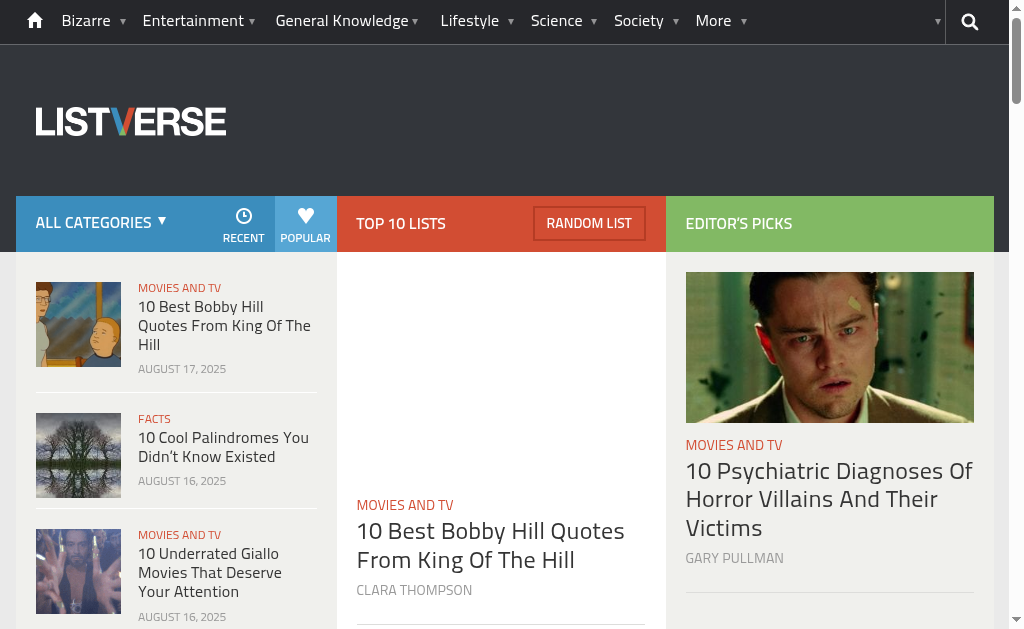Viewport: 1024px width, 629px height.
Task: Open 10 Underrated Giallo Movies article
Action: click(x=210, y=572)
